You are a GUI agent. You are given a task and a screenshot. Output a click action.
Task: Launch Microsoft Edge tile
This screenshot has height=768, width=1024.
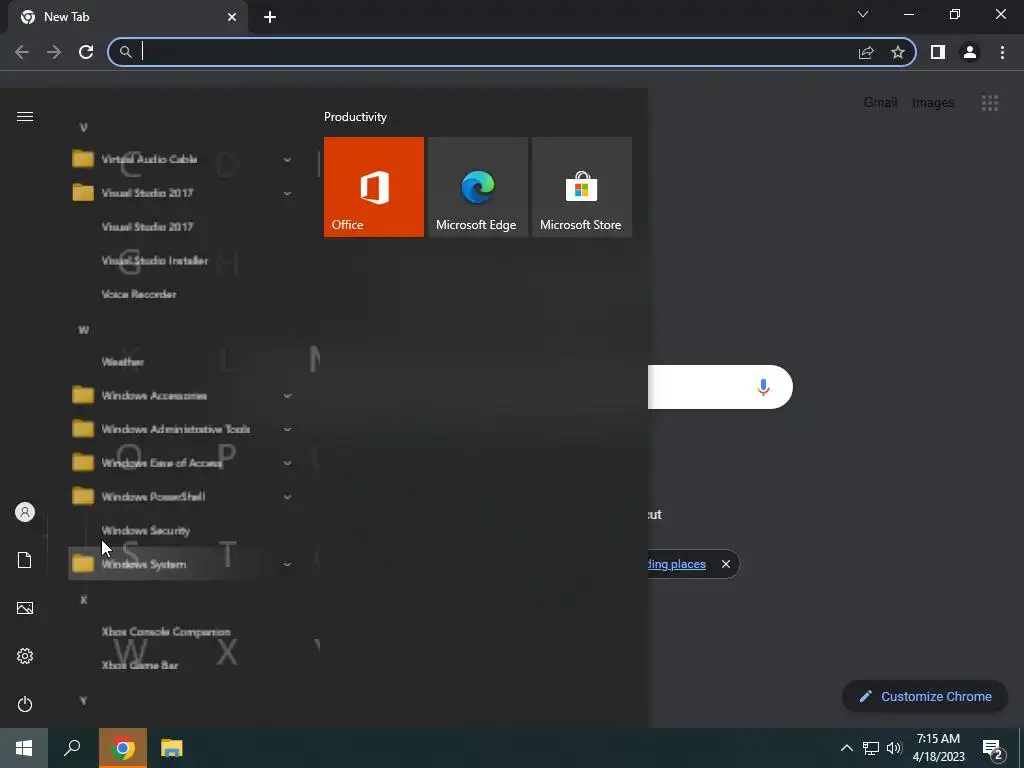(477, 187)
